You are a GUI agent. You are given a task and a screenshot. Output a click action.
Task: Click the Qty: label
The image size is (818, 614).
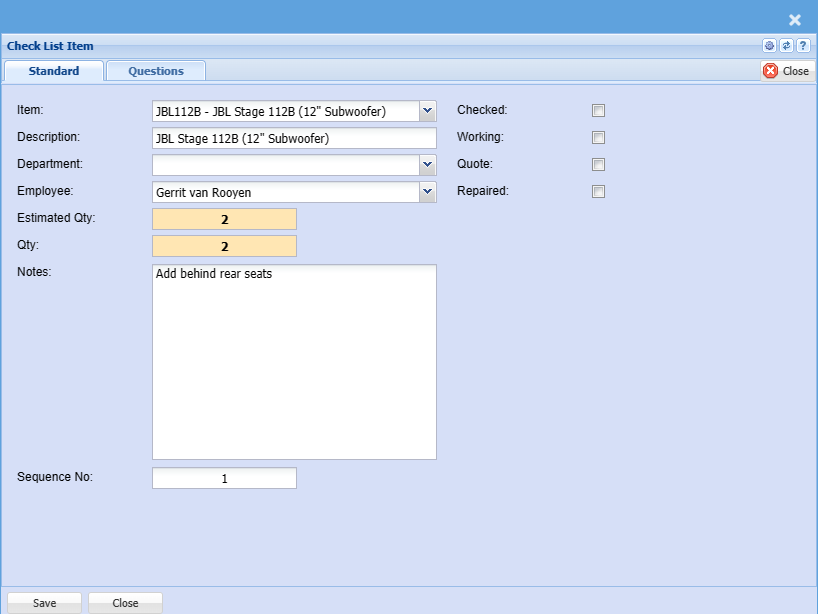coord(28,245)
